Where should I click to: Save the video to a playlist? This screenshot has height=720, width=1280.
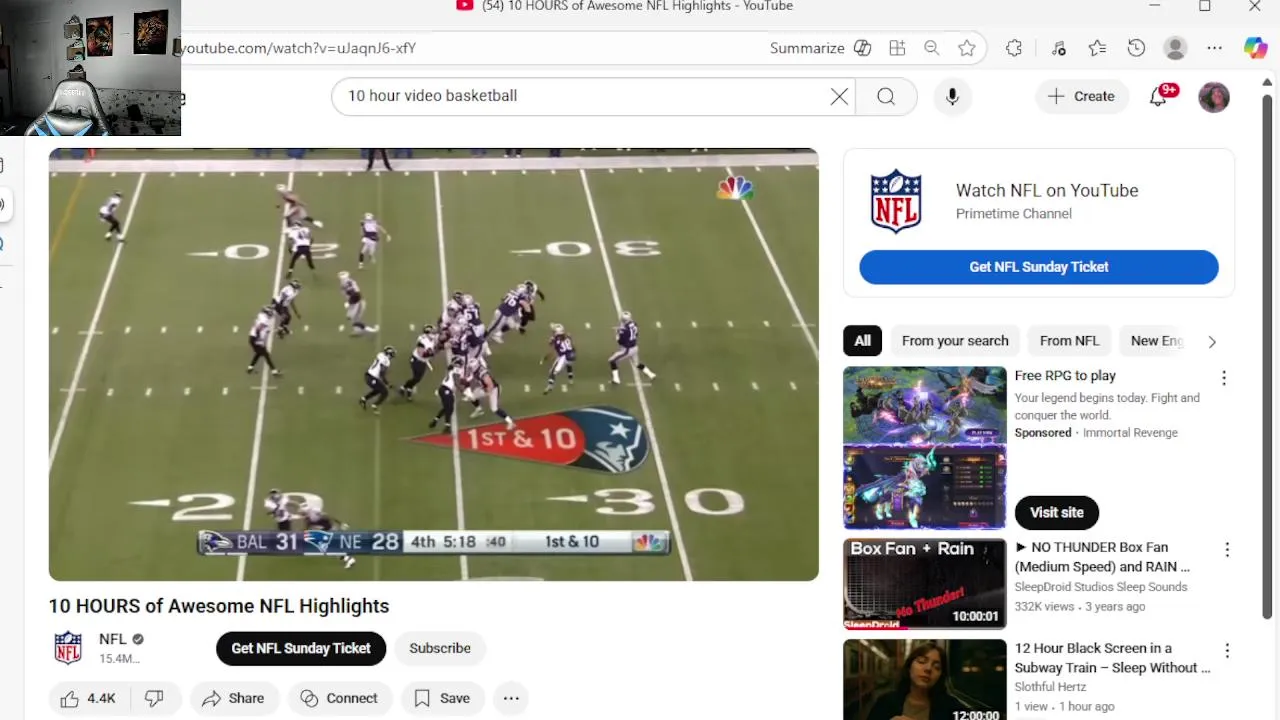(x=442, y=699)
